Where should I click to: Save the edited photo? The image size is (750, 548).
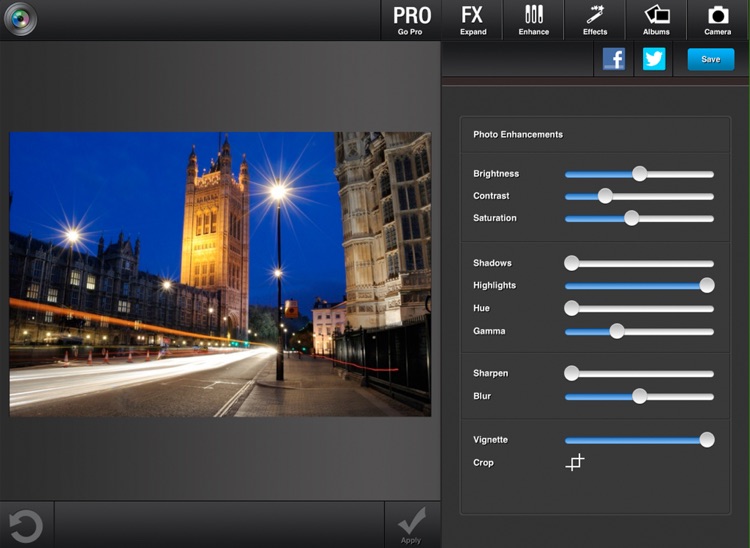click(710, 59)
